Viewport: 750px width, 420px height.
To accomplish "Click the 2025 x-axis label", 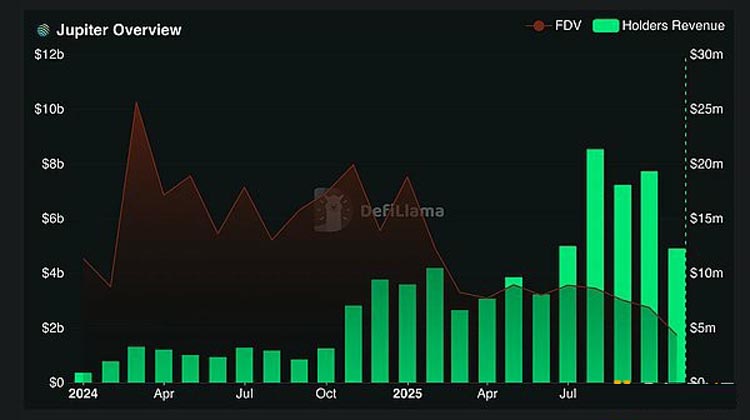I will (x=407, y=394).
